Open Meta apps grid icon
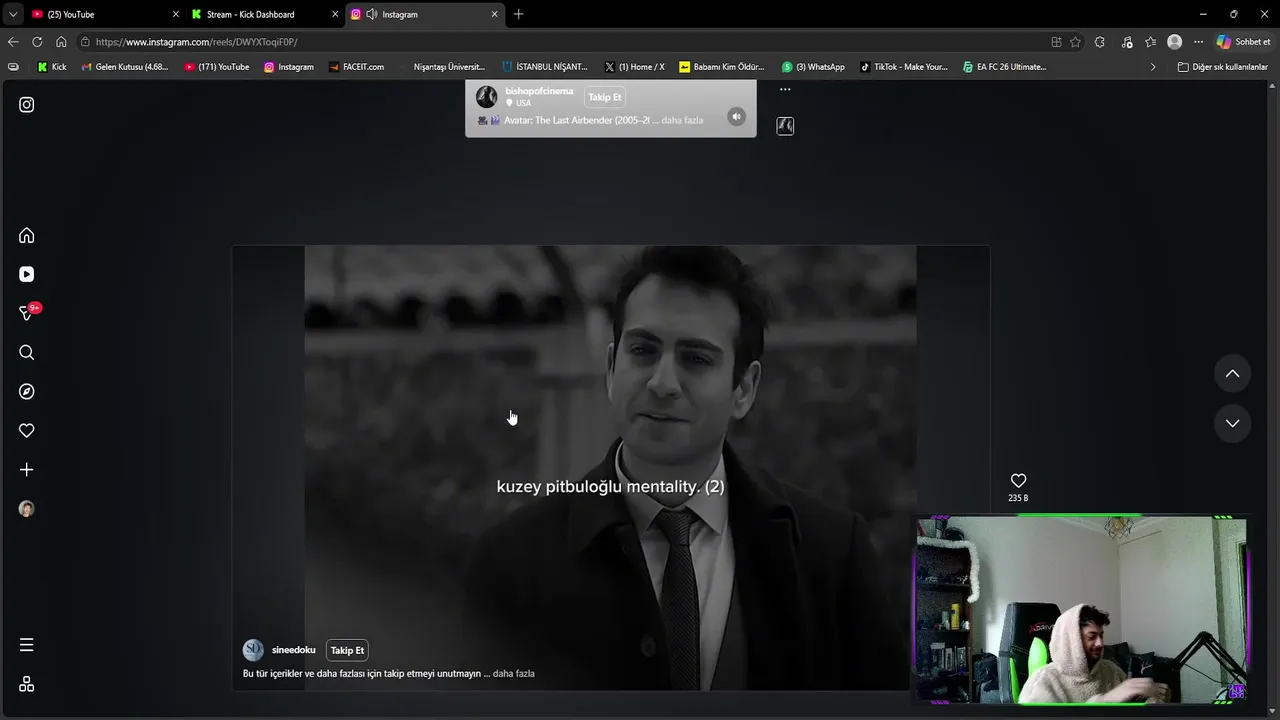 click(27, 684)
